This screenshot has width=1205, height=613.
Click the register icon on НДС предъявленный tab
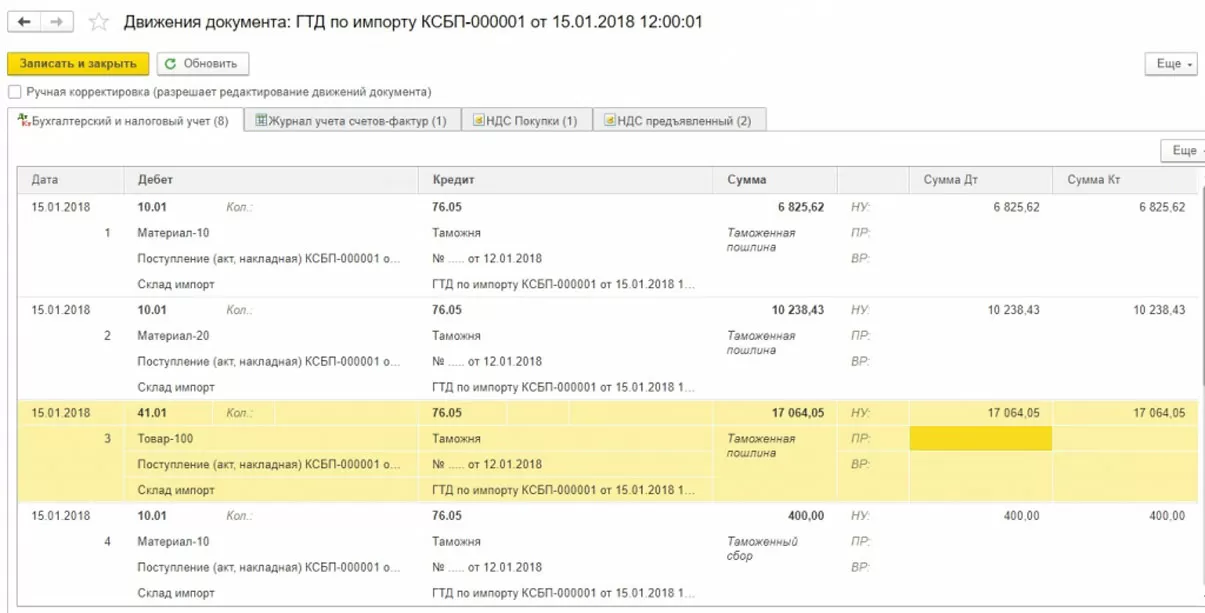(x=609, y=121)
